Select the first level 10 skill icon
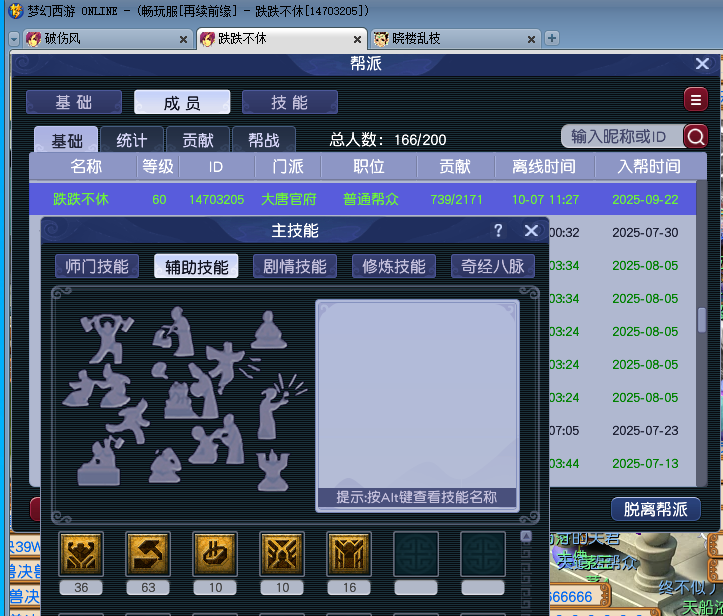 pos(215,554)
